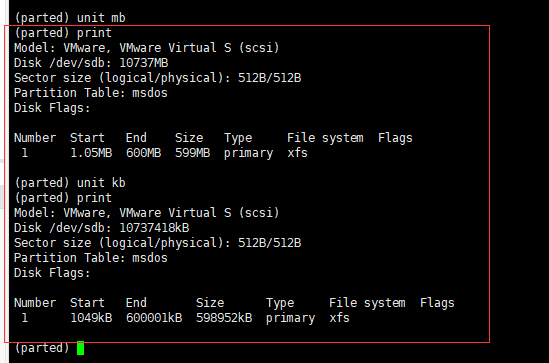Screen dimensions: 549x363
Task: Click 'Partition Table: msdos' under the MB disk size
Action: 91,93
